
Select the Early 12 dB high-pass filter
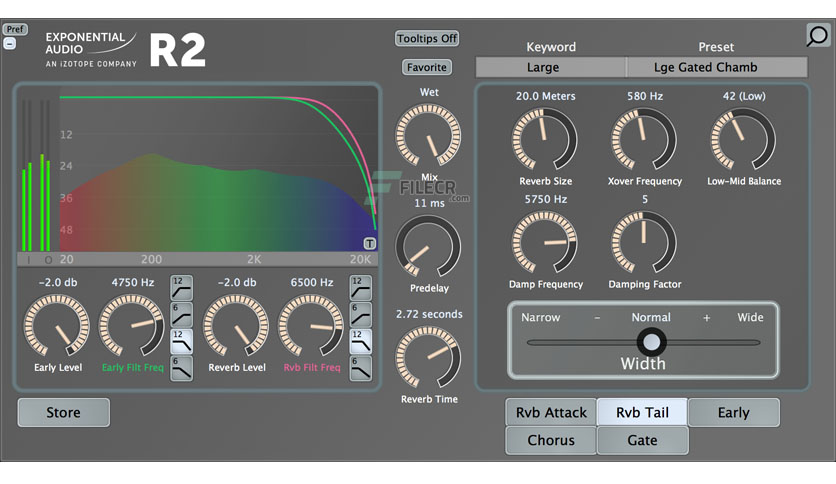point(181,288)
